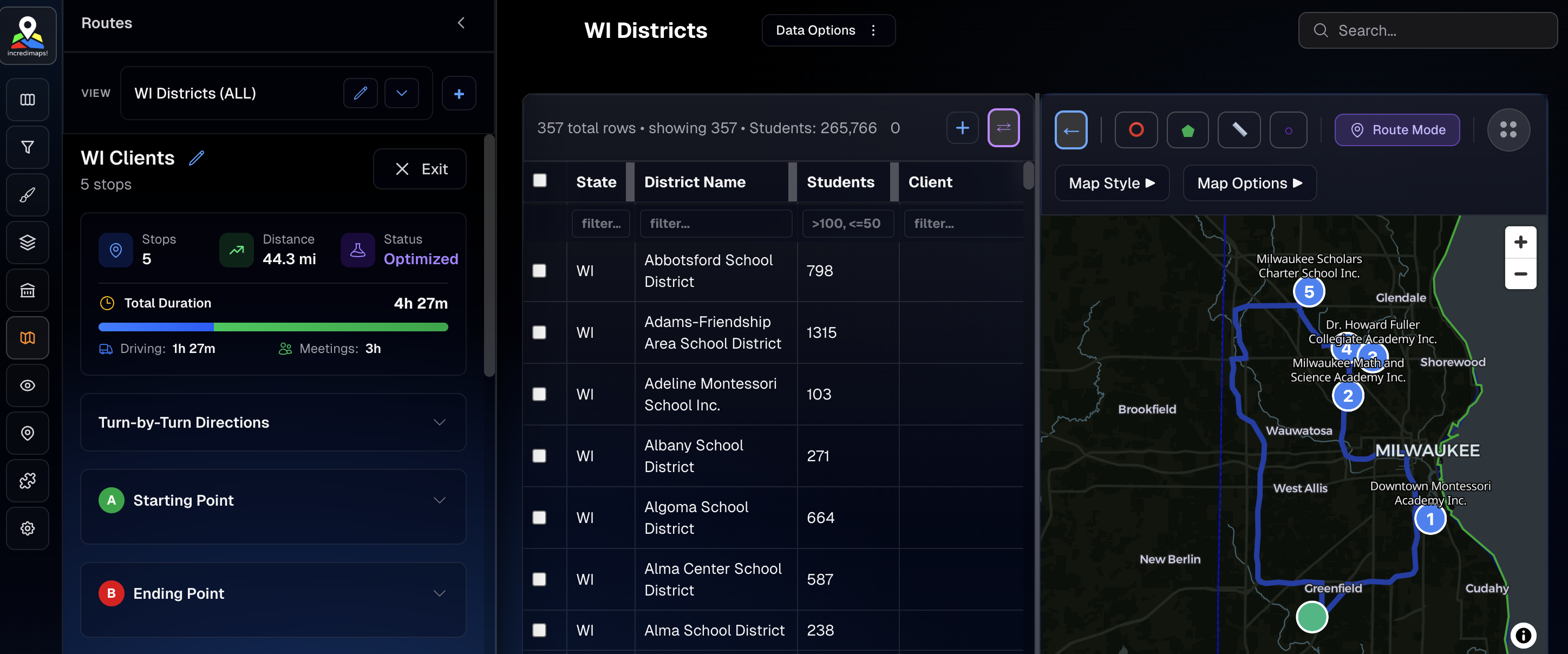Open the layers panel from the sidebar

(28, 242)
